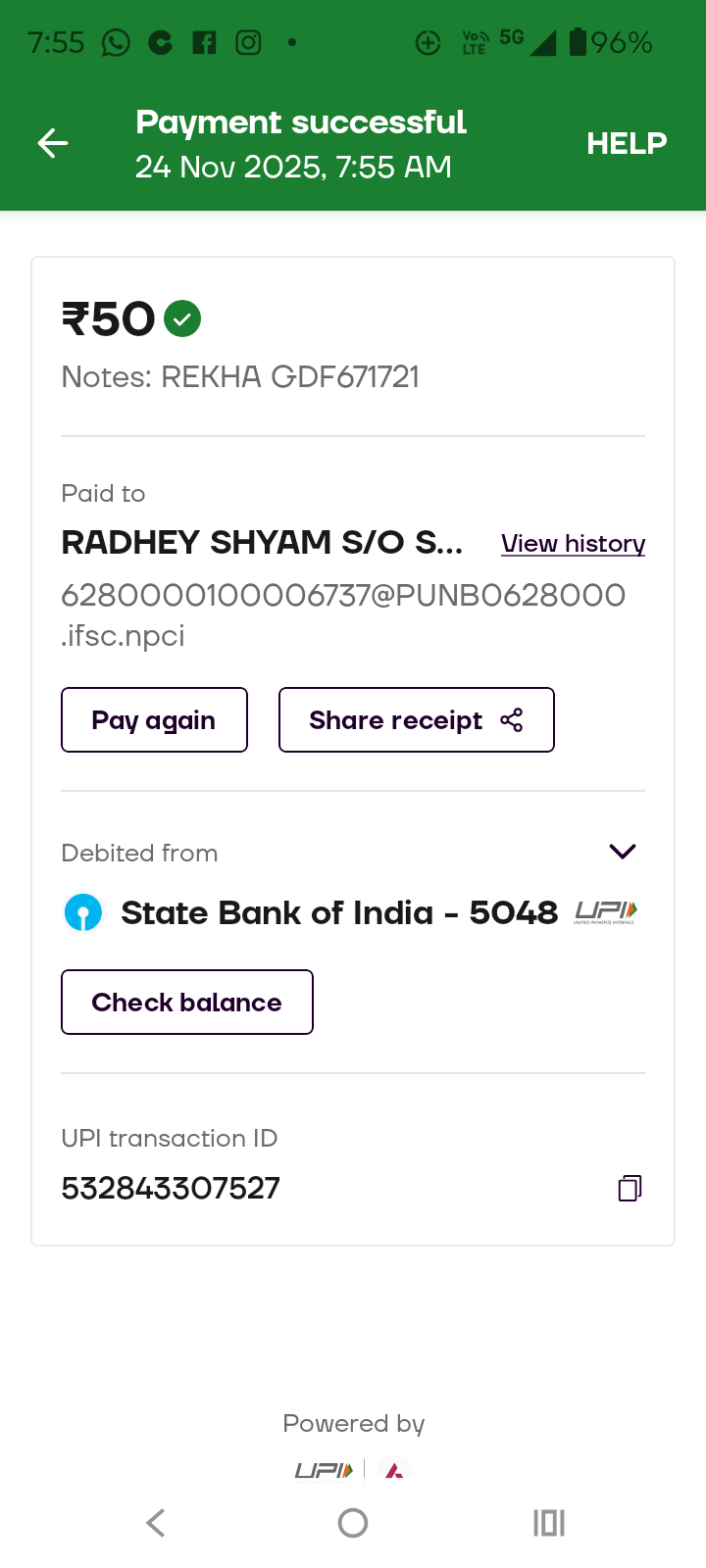Tap the green payment success checkmark
Viewport: 706px width, 1568px height.
pos(182,318)
